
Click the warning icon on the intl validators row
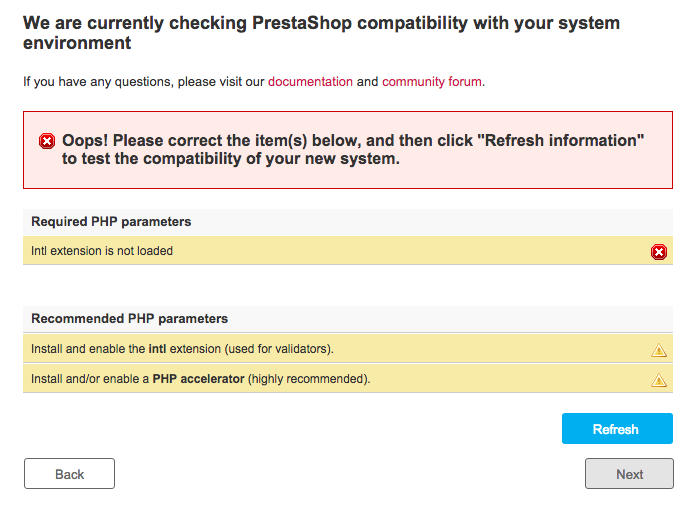[659, 350]
